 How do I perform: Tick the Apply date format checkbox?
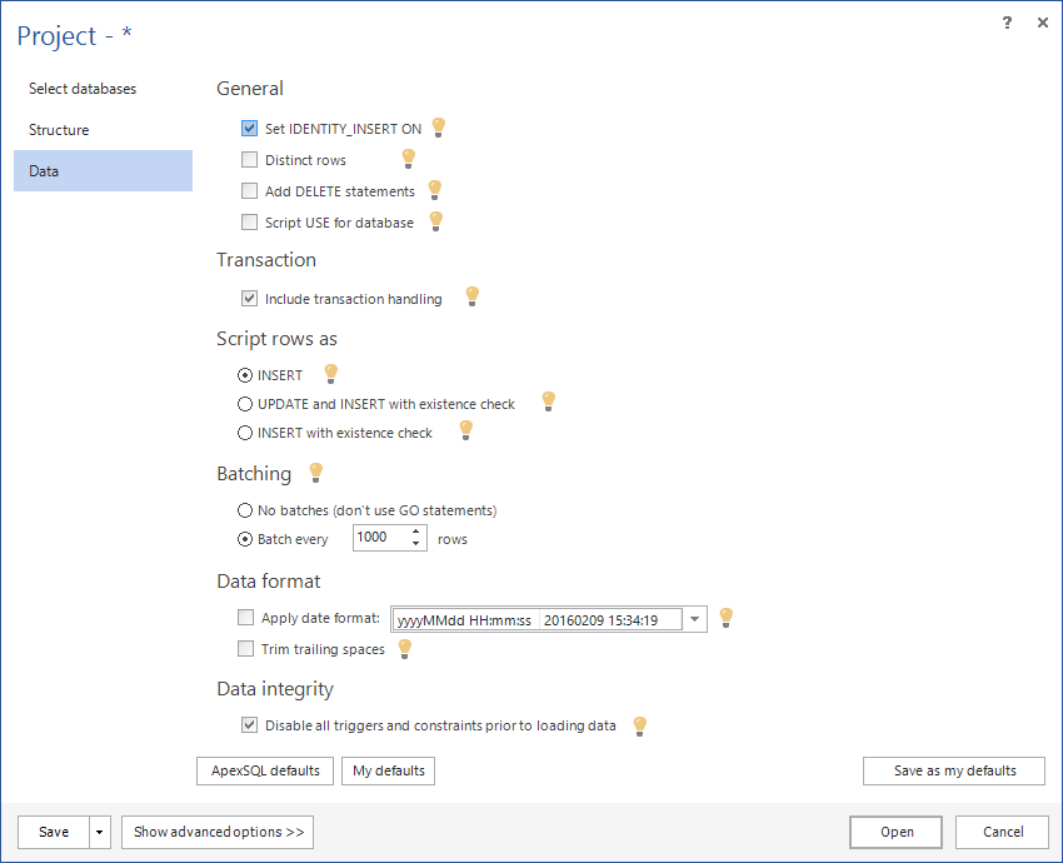[246, 618]
